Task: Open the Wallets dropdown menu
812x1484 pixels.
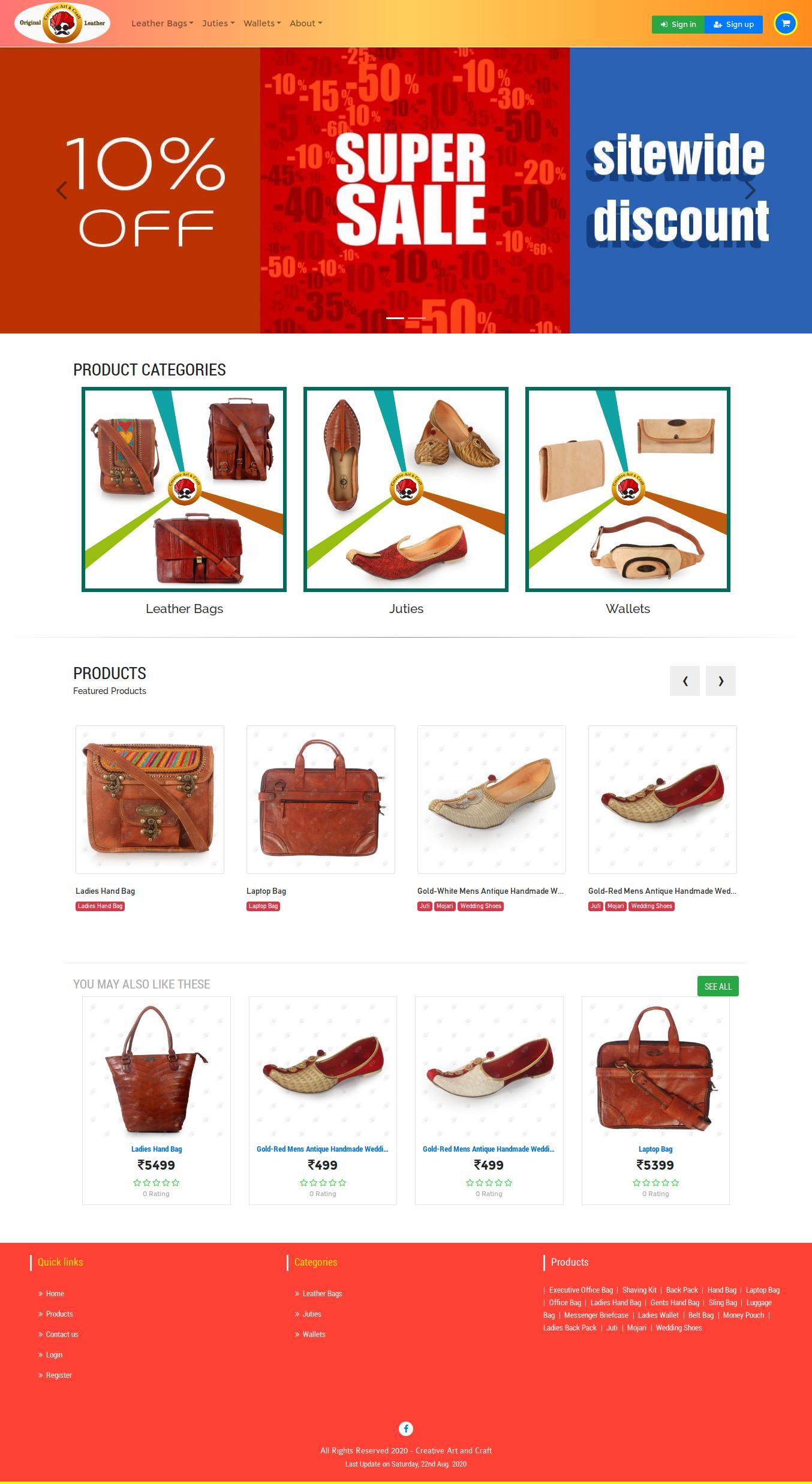Action: click(x=262, y=23)
